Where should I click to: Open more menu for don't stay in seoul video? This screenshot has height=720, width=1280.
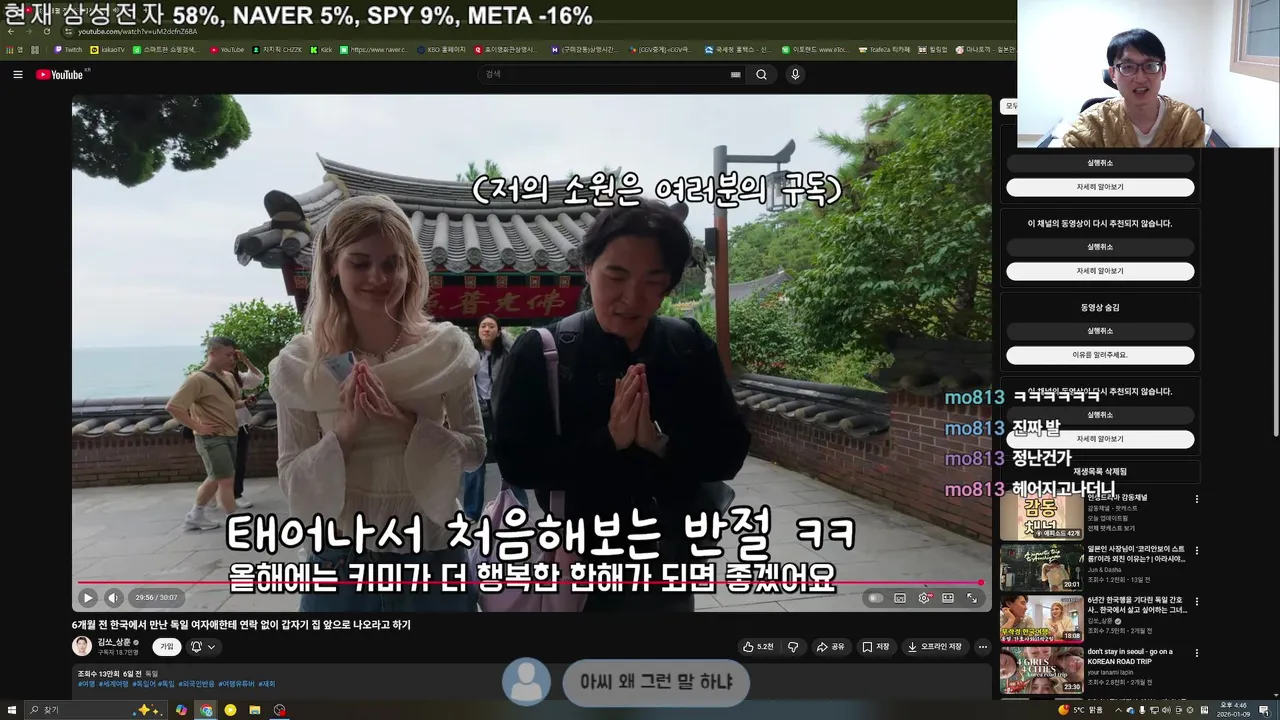(1196, 653)
